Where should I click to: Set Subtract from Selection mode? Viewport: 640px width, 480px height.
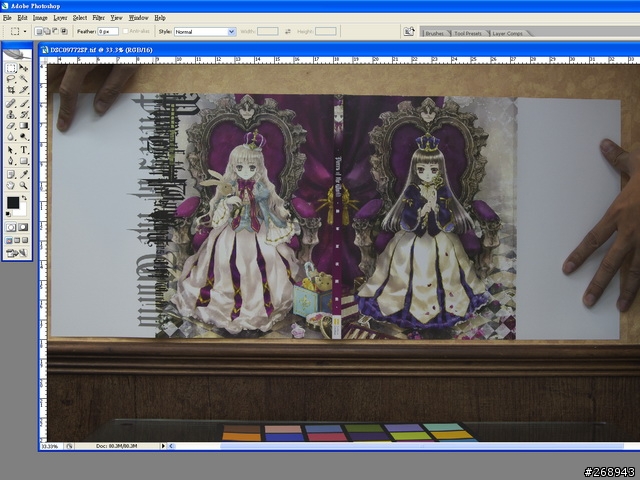(x=56, y=31)
